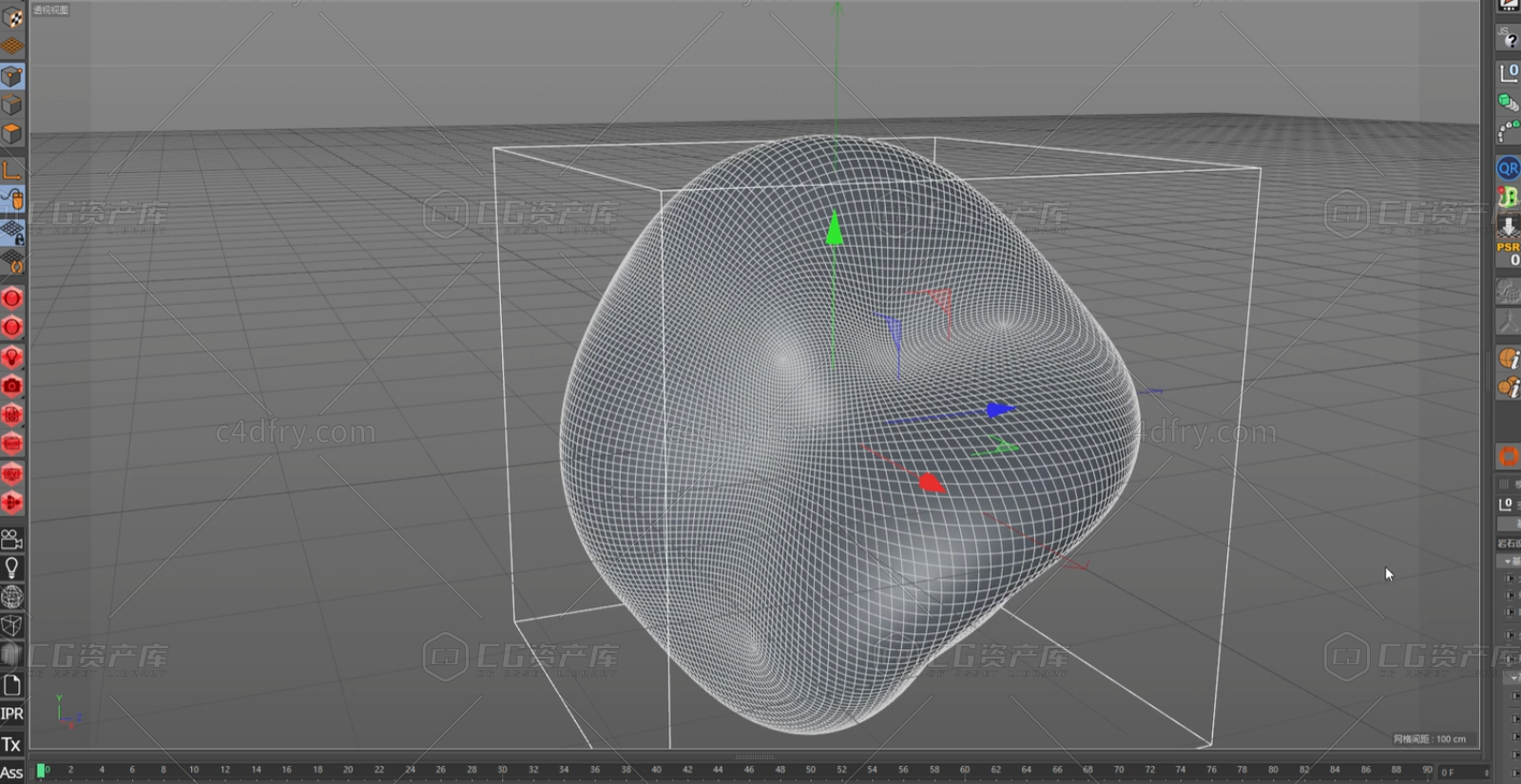The image size is (1521, 784).
Task: Click the Ass button in left toolbar
Action: pyautogui.click(x=12, y=773)
